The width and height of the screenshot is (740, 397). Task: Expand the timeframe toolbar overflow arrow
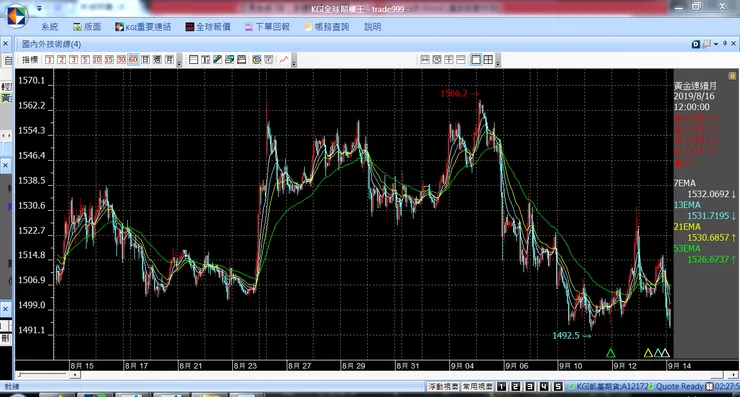[179, 60]
